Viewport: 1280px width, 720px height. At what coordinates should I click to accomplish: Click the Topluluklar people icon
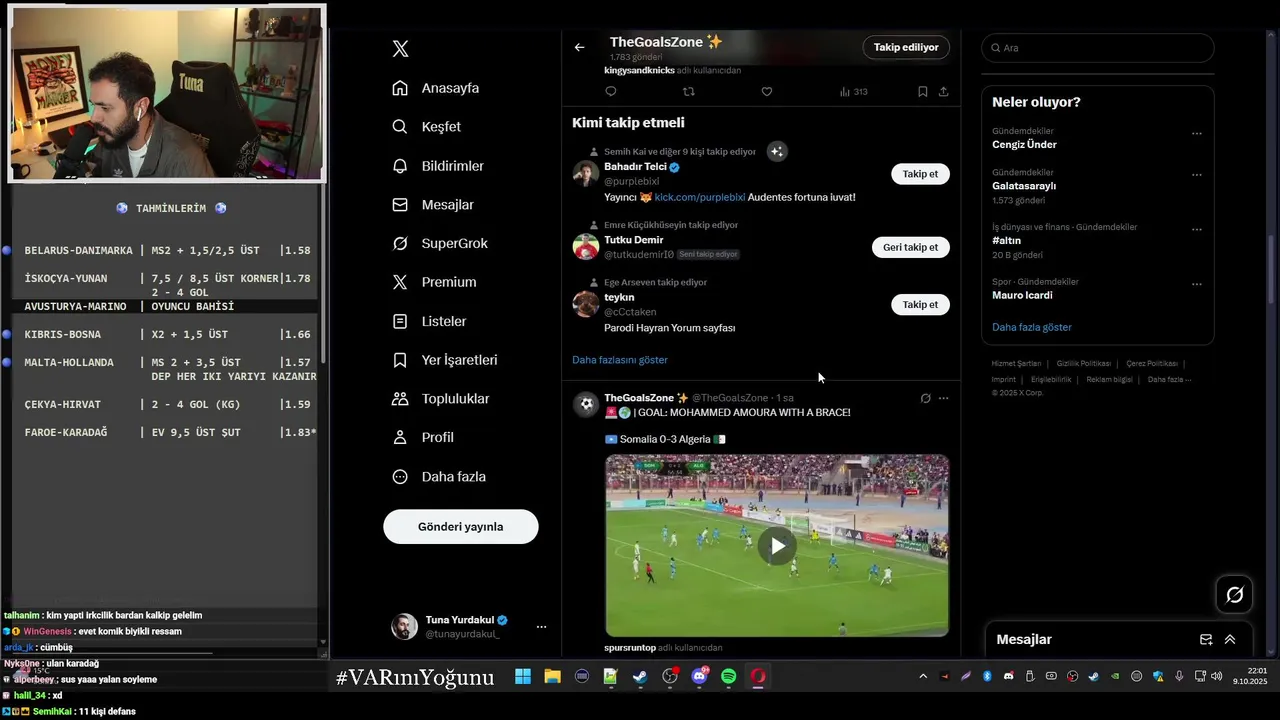(x=400, y=399)
